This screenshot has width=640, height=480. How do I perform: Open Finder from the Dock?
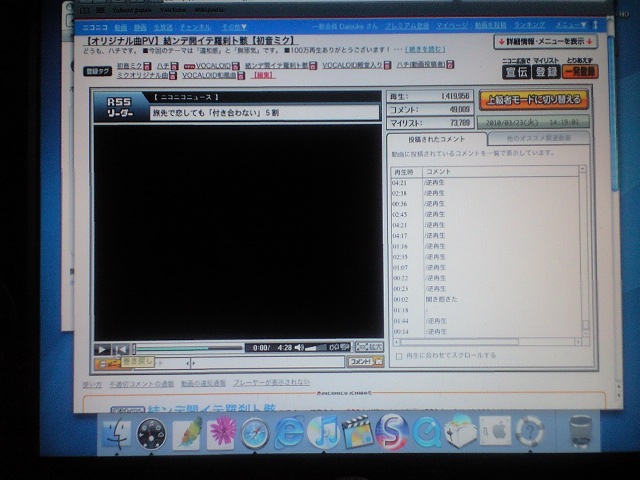tap(116, 434)
